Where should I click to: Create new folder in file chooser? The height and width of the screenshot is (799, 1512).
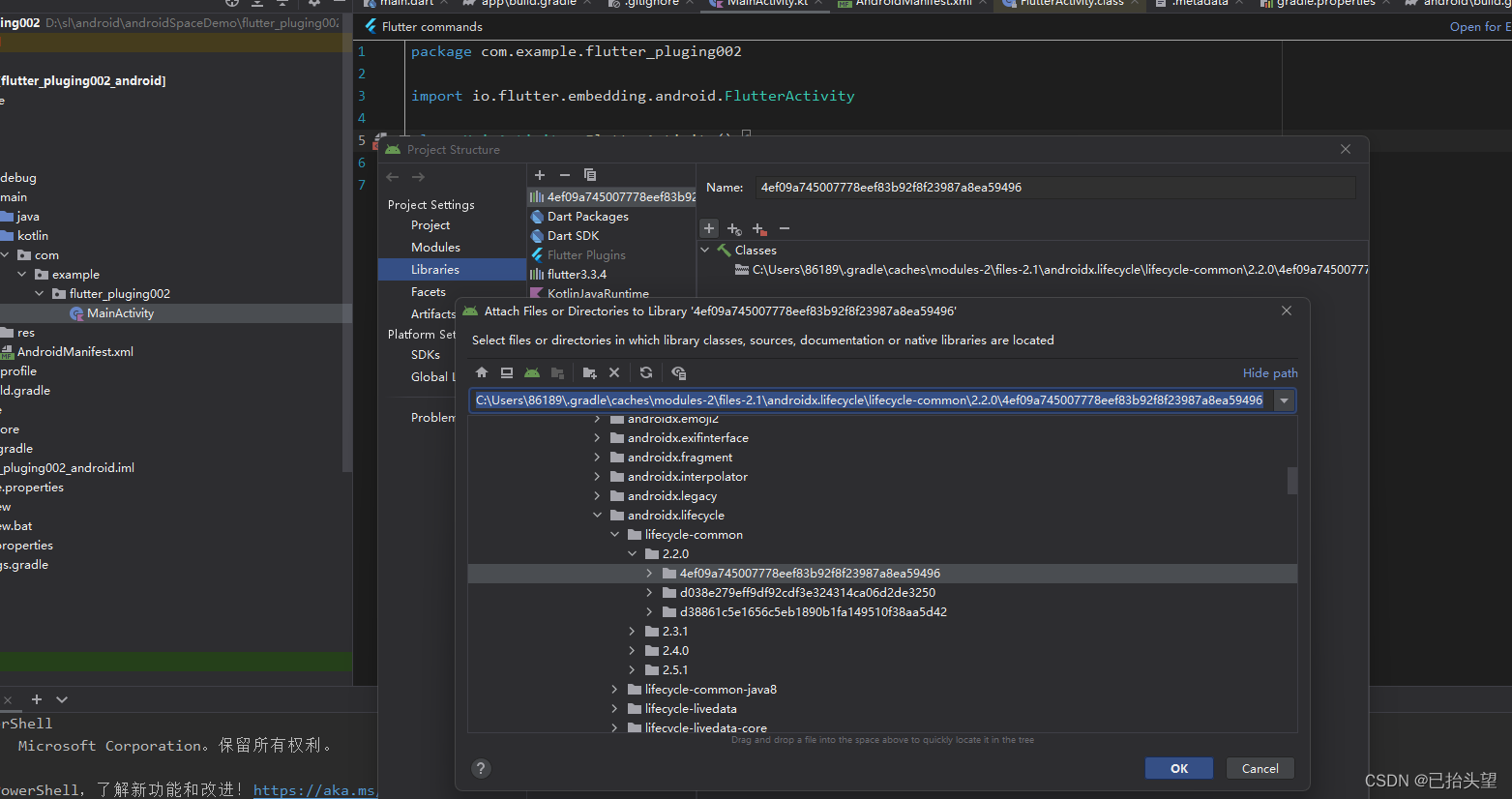click(x=589, y=372)
